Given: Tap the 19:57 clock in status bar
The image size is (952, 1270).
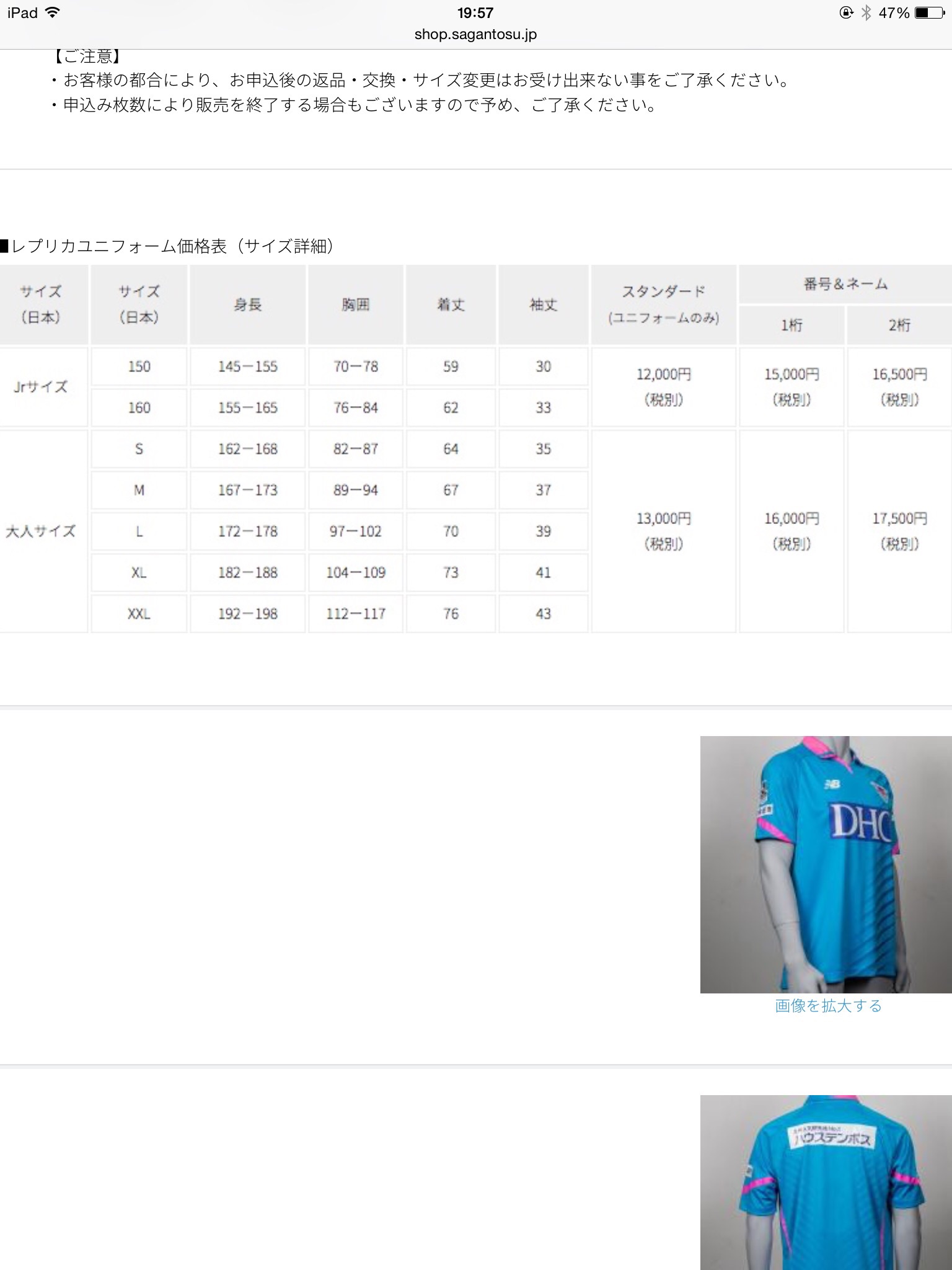Looking at the screenshot, I should coord(475,13).
